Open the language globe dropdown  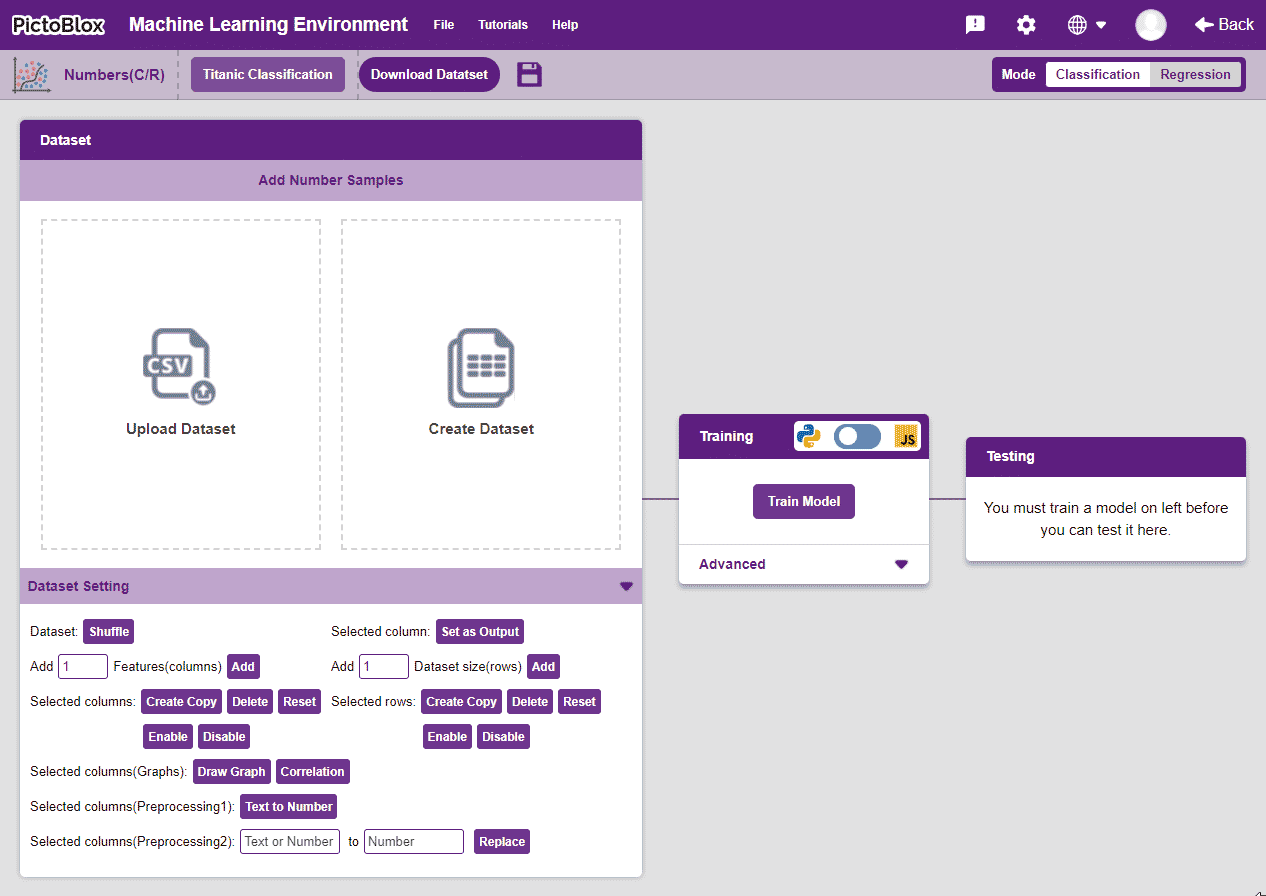pyautogui.click(x=1086, y=25)
